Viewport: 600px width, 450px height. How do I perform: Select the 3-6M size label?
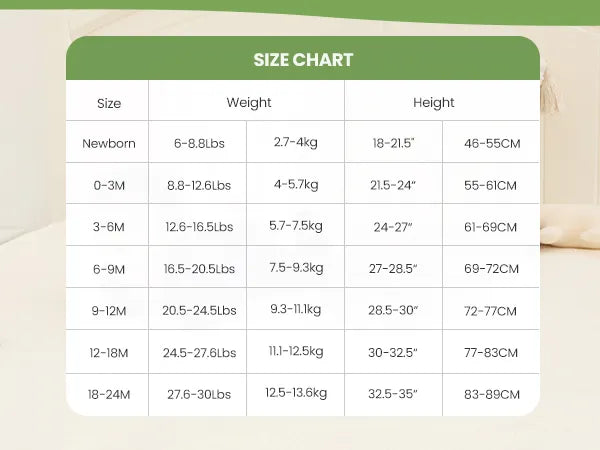109,227
